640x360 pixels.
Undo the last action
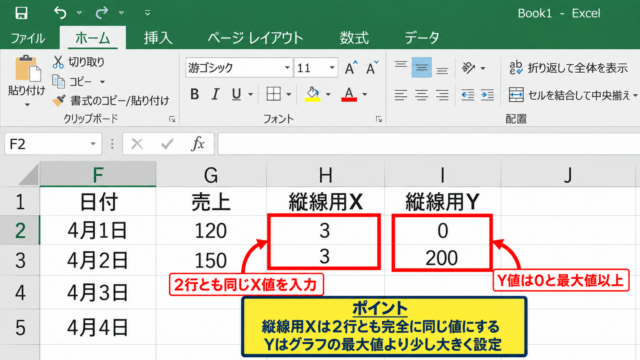pos(60,13)
